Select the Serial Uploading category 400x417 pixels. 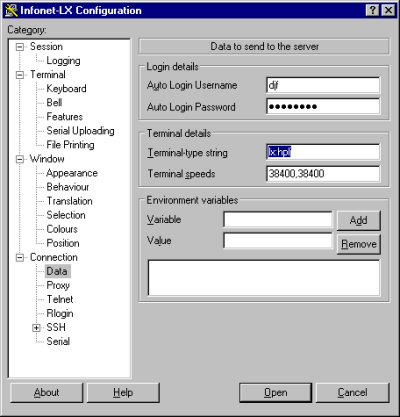click(80, 131)
